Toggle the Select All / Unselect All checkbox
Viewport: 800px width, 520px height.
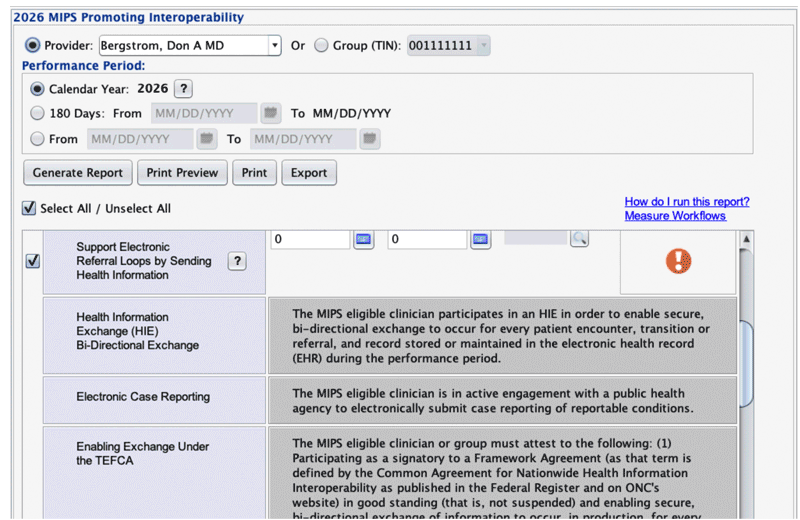[29, 208]
